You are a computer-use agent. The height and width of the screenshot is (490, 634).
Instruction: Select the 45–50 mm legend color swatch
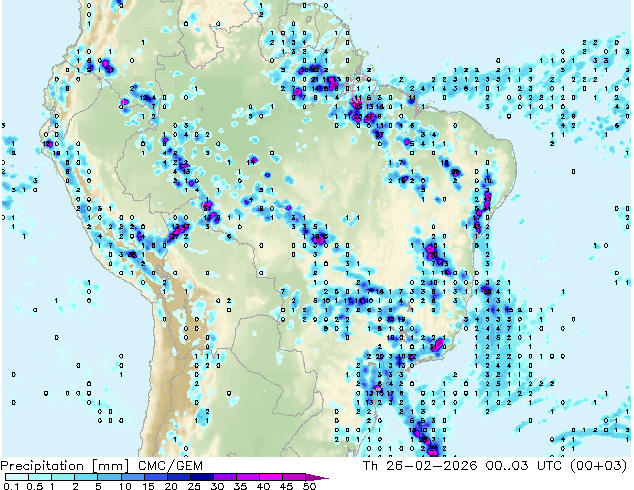pos(294,477)
